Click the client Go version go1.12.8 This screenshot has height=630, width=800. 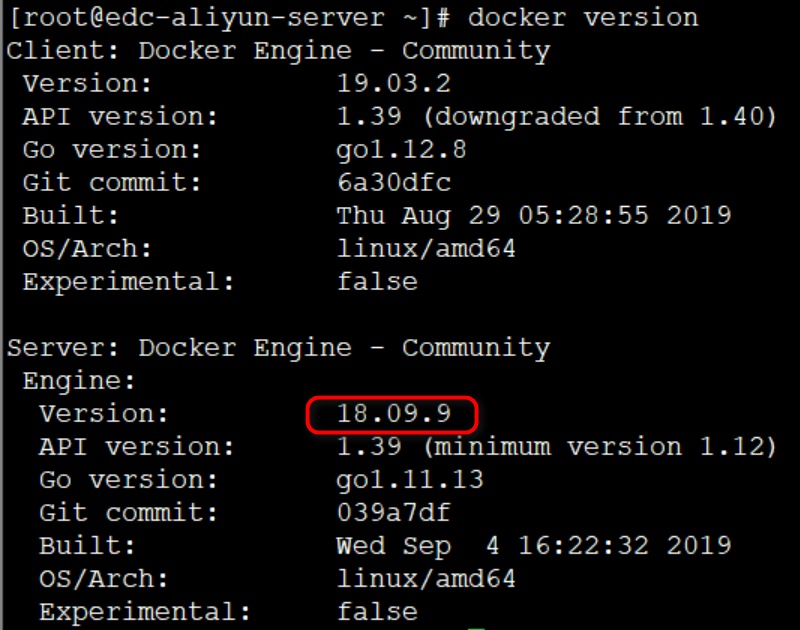[402, 149]
